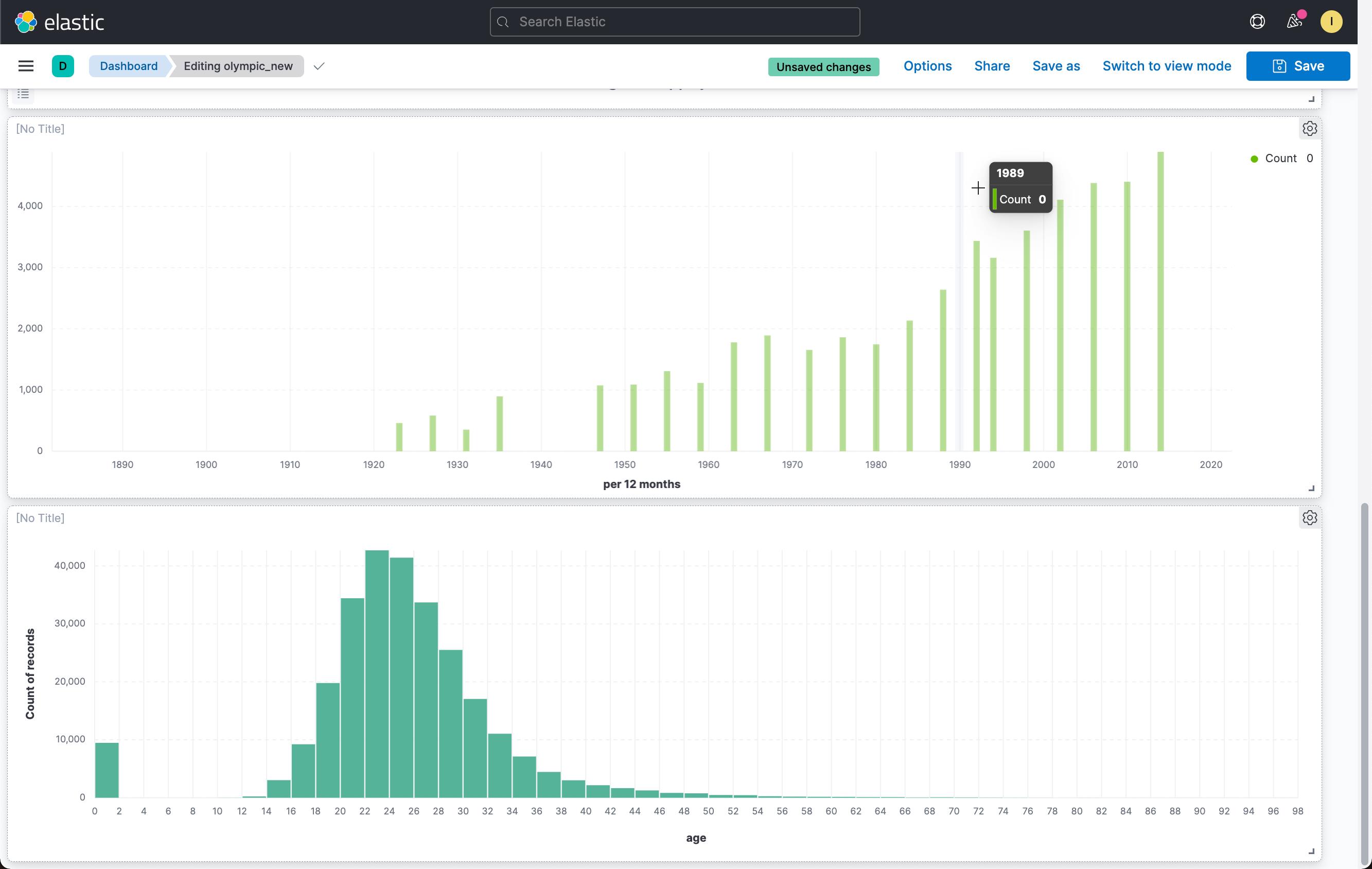Open the newsfeed celebration icon
1372x869 pixels.
1294,22
